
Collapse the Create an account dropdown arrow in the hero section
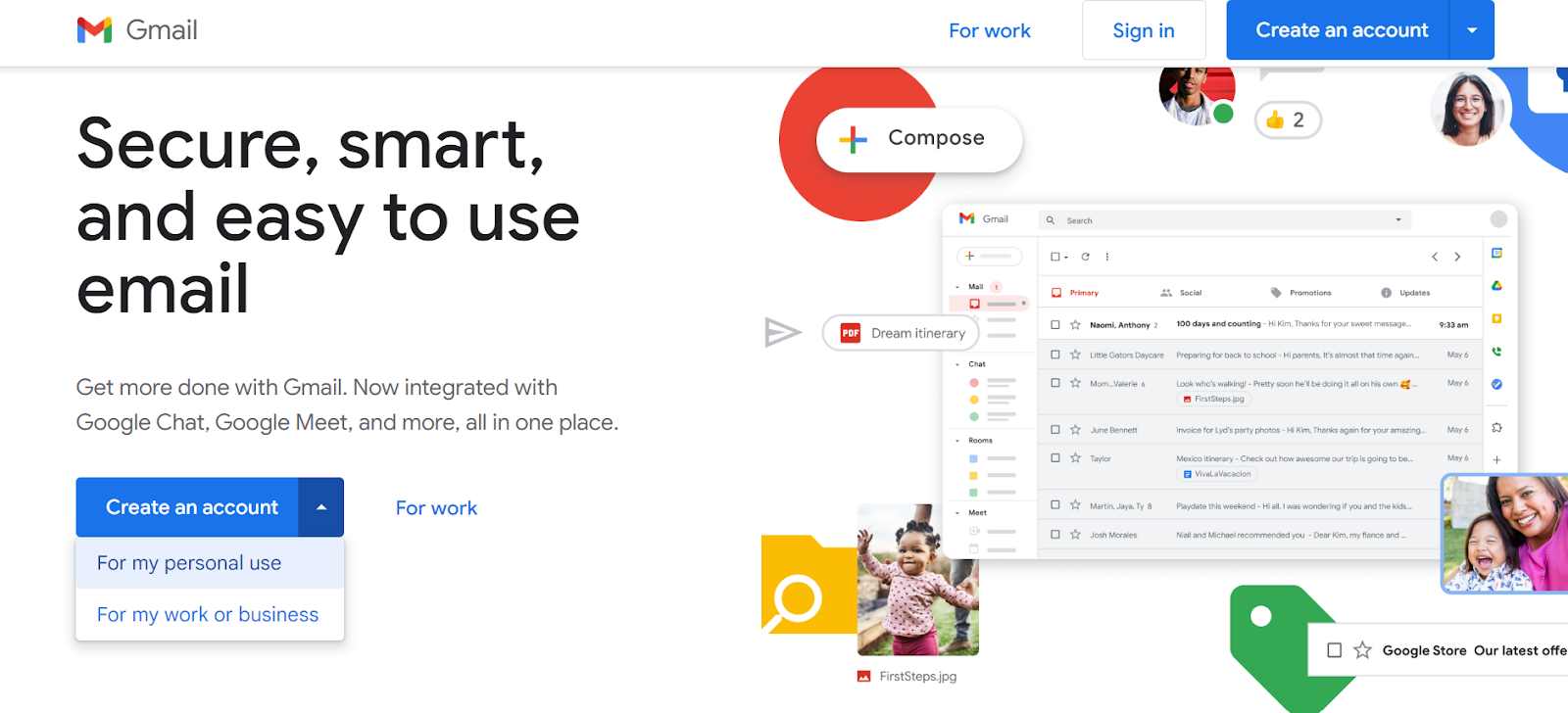pos(321,507)
